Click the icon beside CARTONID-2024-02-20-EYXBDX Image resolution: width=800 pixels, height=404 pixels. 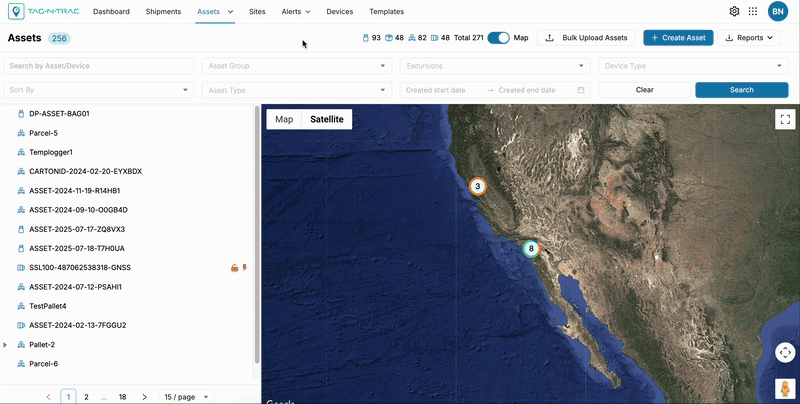pyautogui.click(x=21, y=171)
